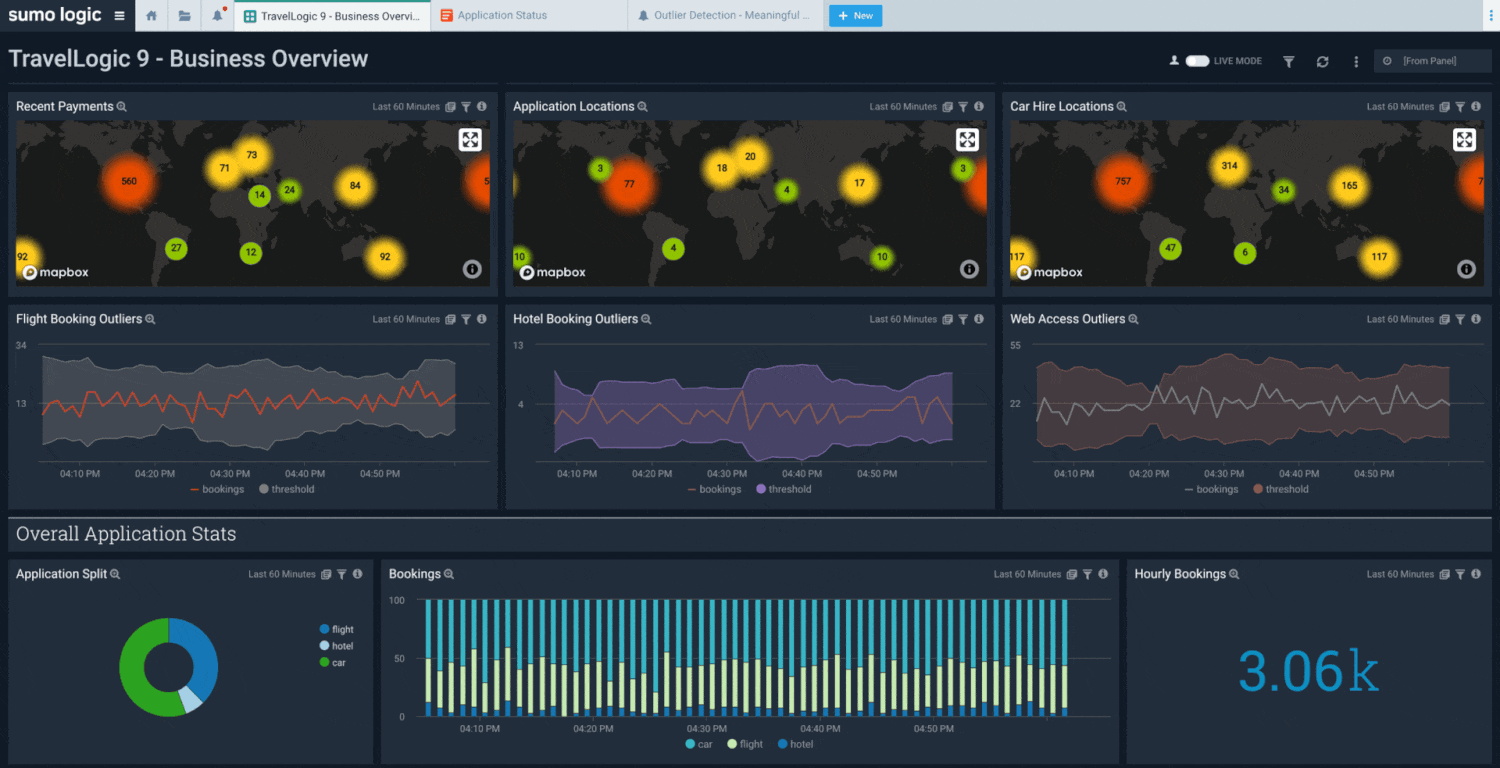This screenshot has height=768, width=1500.
Task: Open the Library folder icon
Action: [184, 16]
